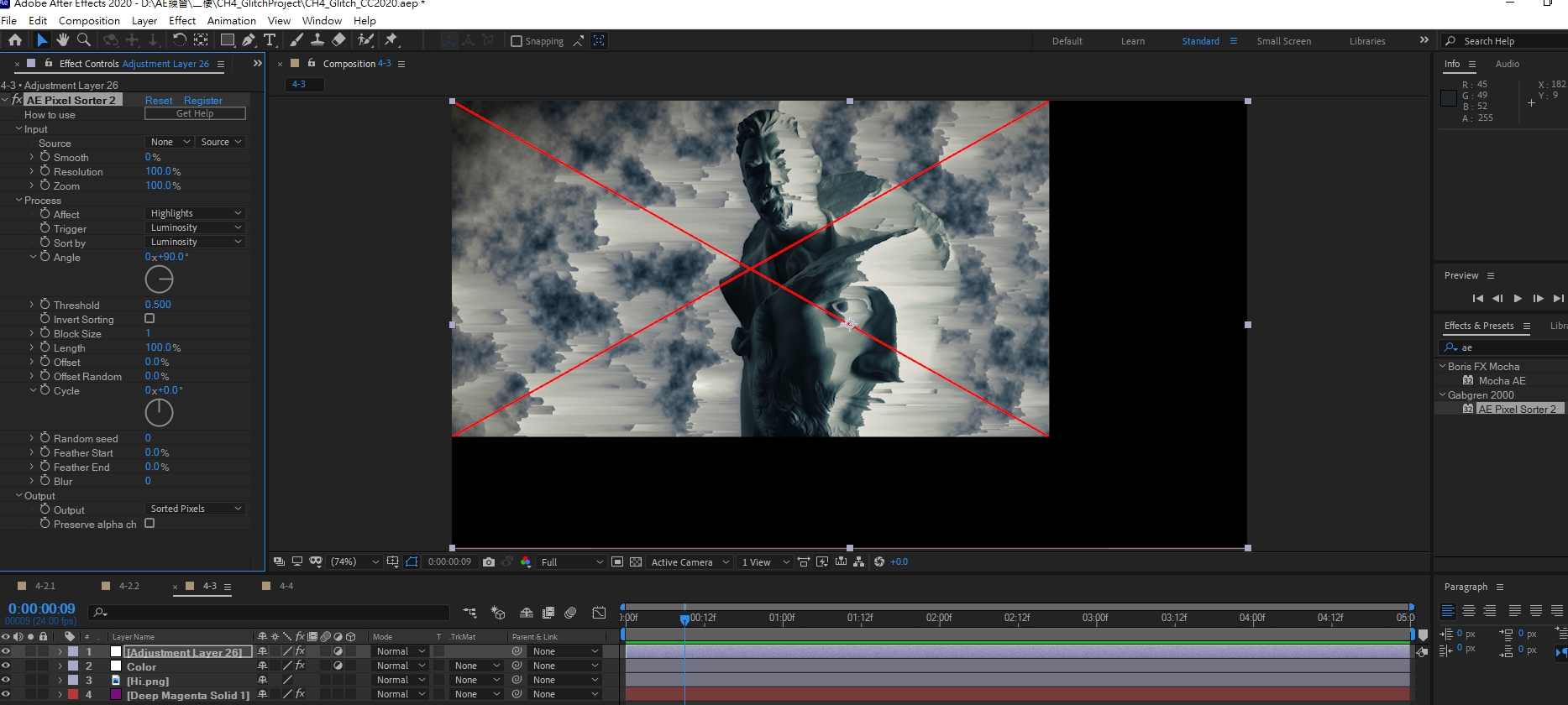Select the Pen tool

pyautogui.click(x=249, y=40)
